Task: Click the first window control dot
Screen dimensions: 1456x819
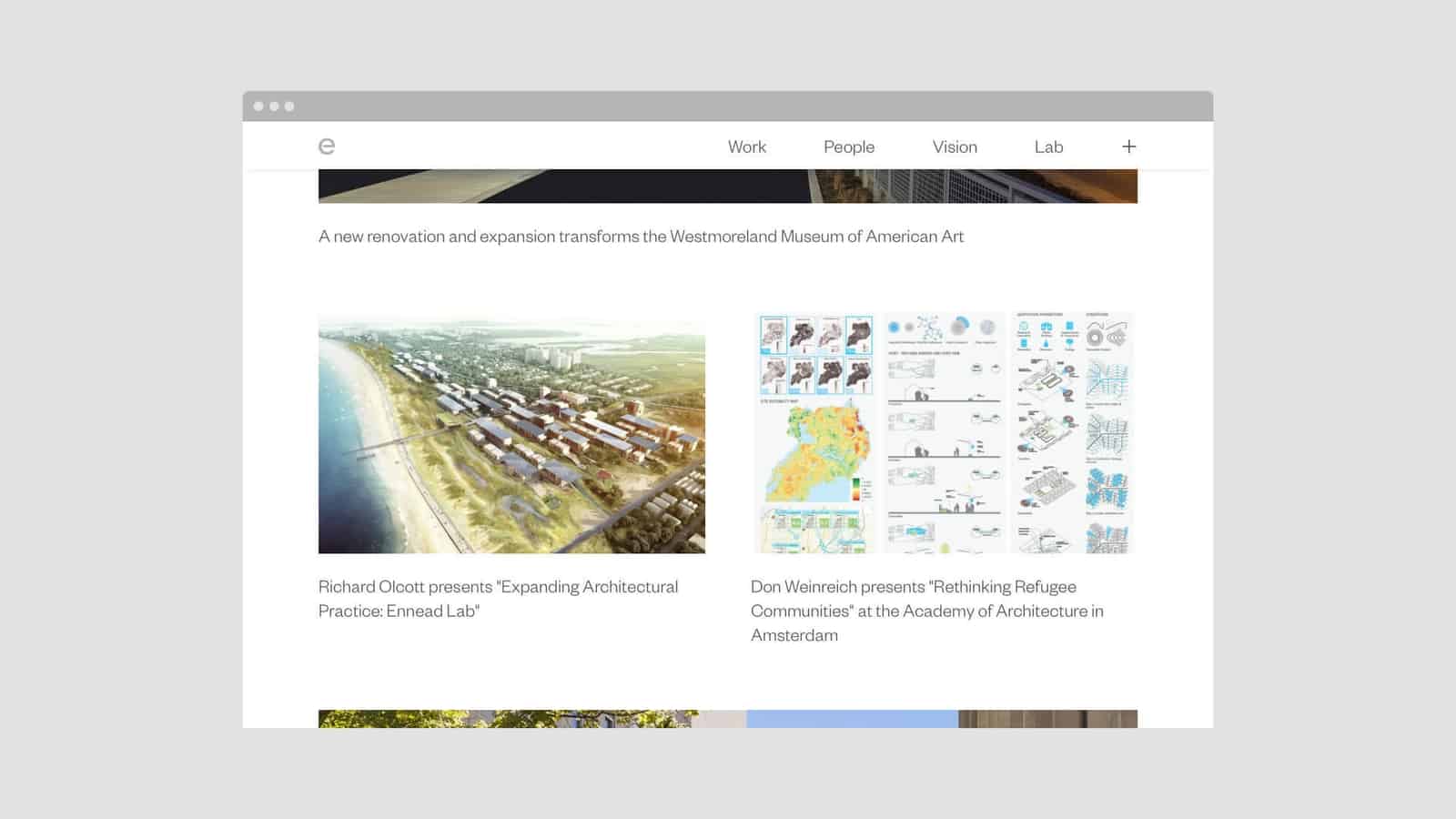Action: [258, 106]
